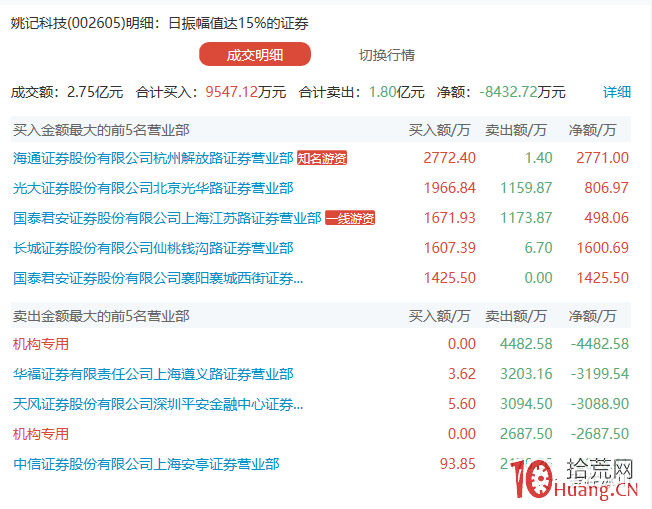Select the 成交明细 tab
This screenshot has height=509, width=652.
tap(255, 54)
